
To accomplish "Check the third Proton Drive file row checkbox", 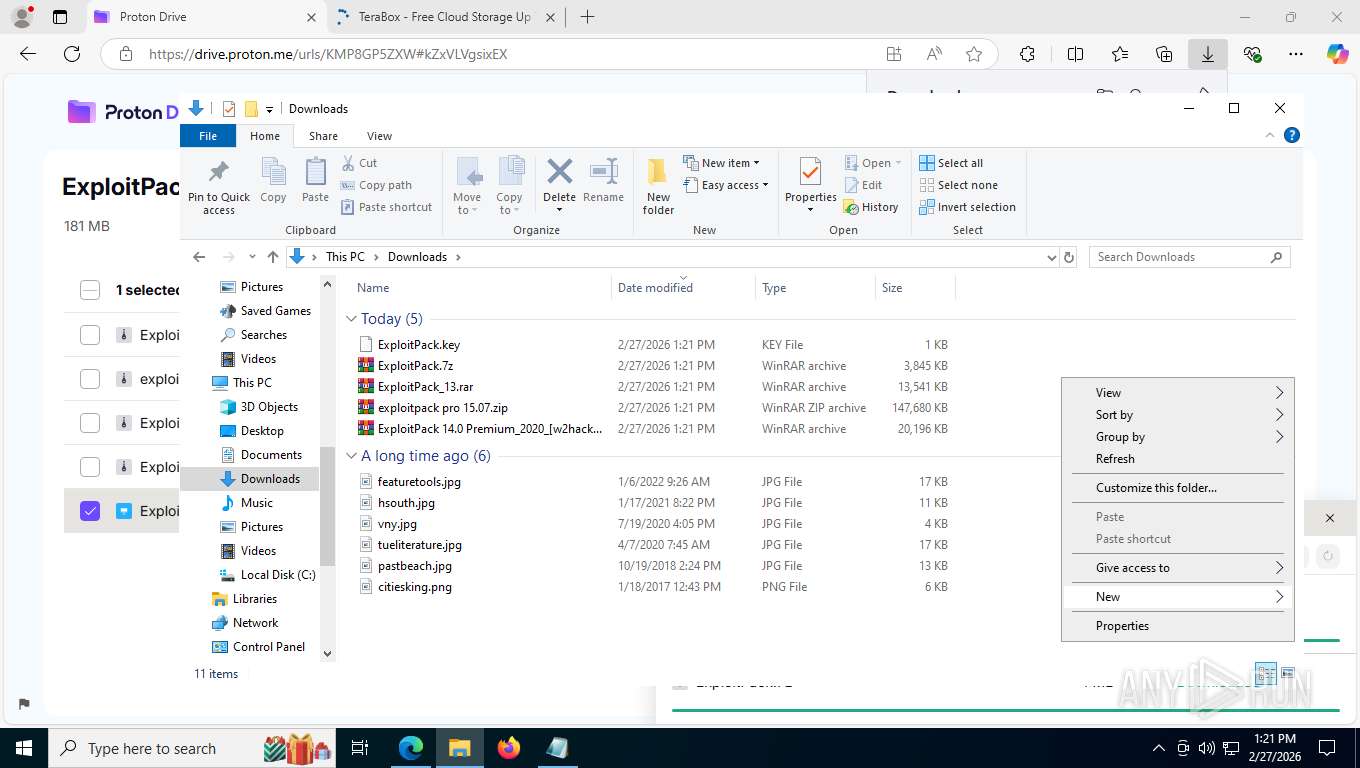I will tap(90, 423).
